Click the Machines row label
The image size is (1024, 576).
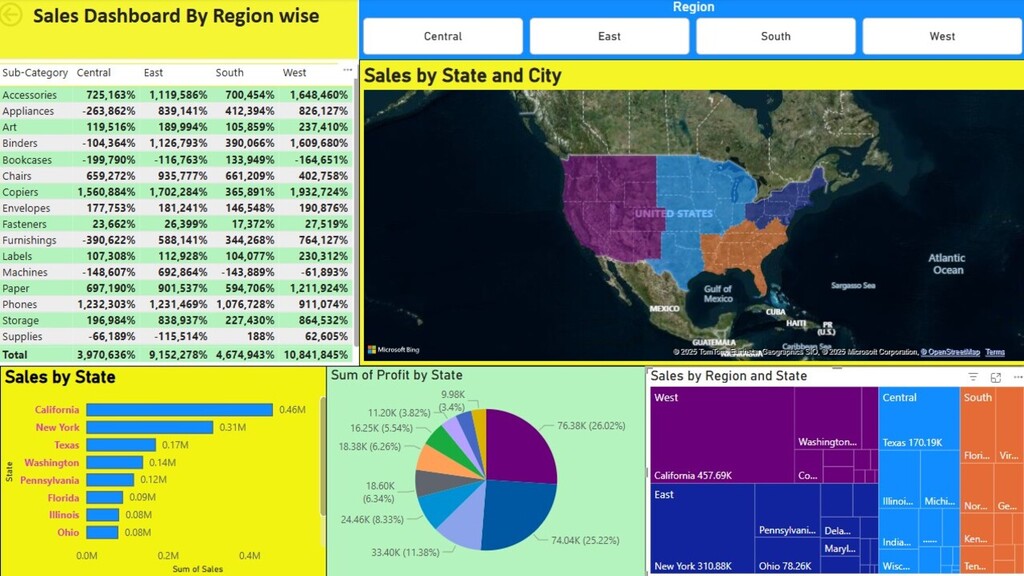[x=25, y=272]
